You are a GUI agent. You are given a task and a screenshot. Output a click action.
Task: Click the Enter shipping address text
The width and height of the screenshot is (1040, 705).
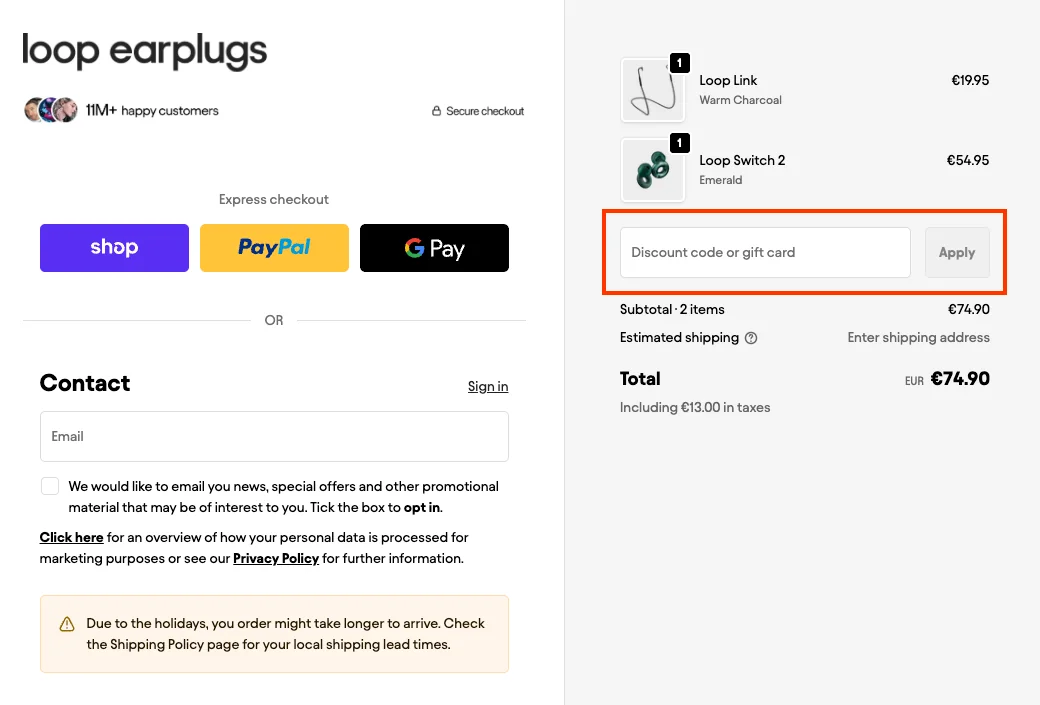pos(918,337)
